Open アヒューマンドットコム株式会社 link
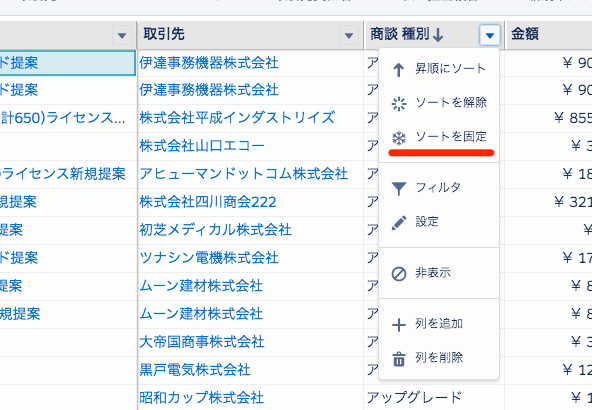592x410 pixels. [244, 174]
